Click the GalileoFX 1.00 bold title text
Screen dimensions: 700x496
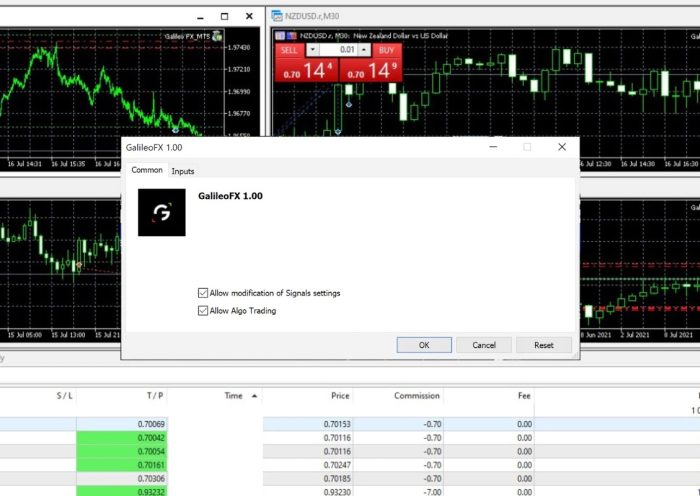230,196
